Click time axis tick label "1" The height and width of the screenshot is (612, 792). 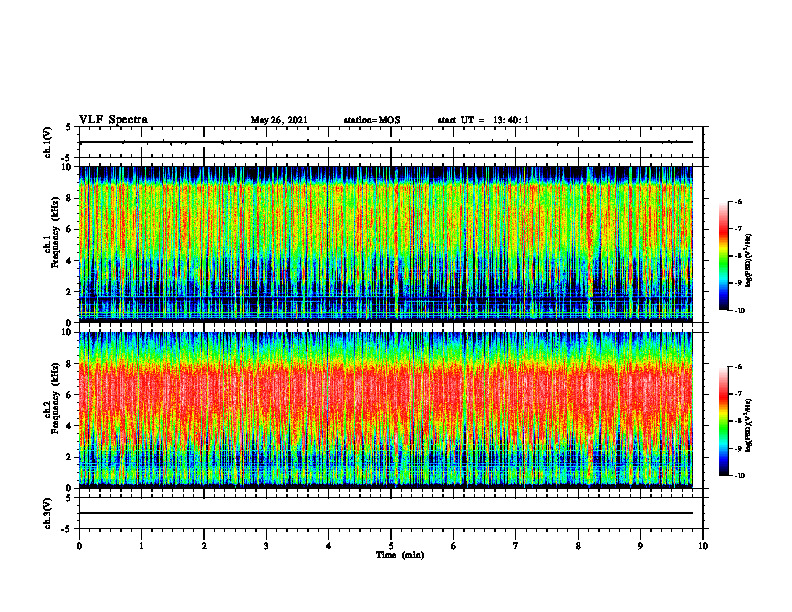pyautogui.click(x=141, y=546)
